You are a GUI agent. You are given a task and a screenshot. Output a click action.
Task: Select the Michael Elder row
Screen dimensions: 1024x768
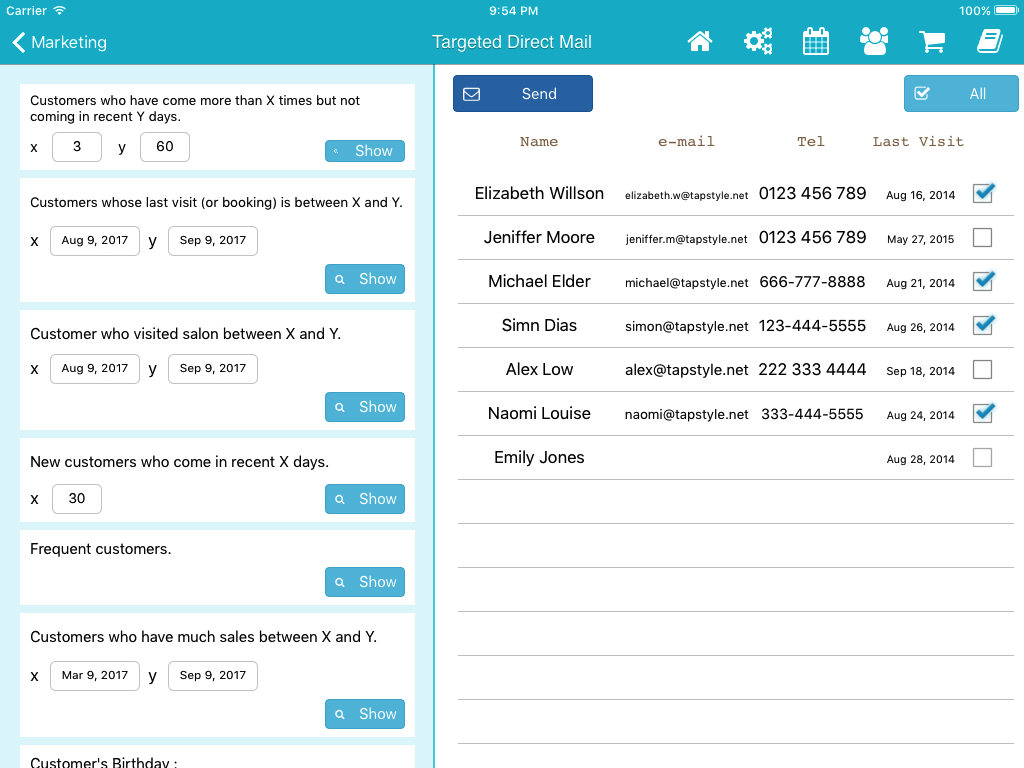tap(539, 282)
